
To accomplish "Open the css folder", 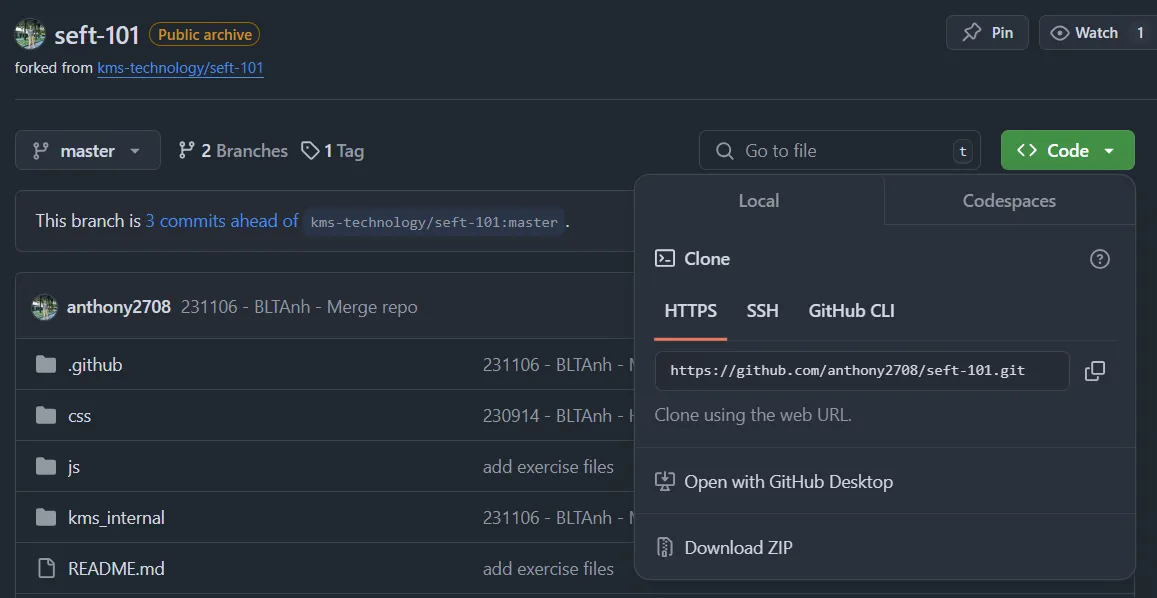I will (80, 416).
